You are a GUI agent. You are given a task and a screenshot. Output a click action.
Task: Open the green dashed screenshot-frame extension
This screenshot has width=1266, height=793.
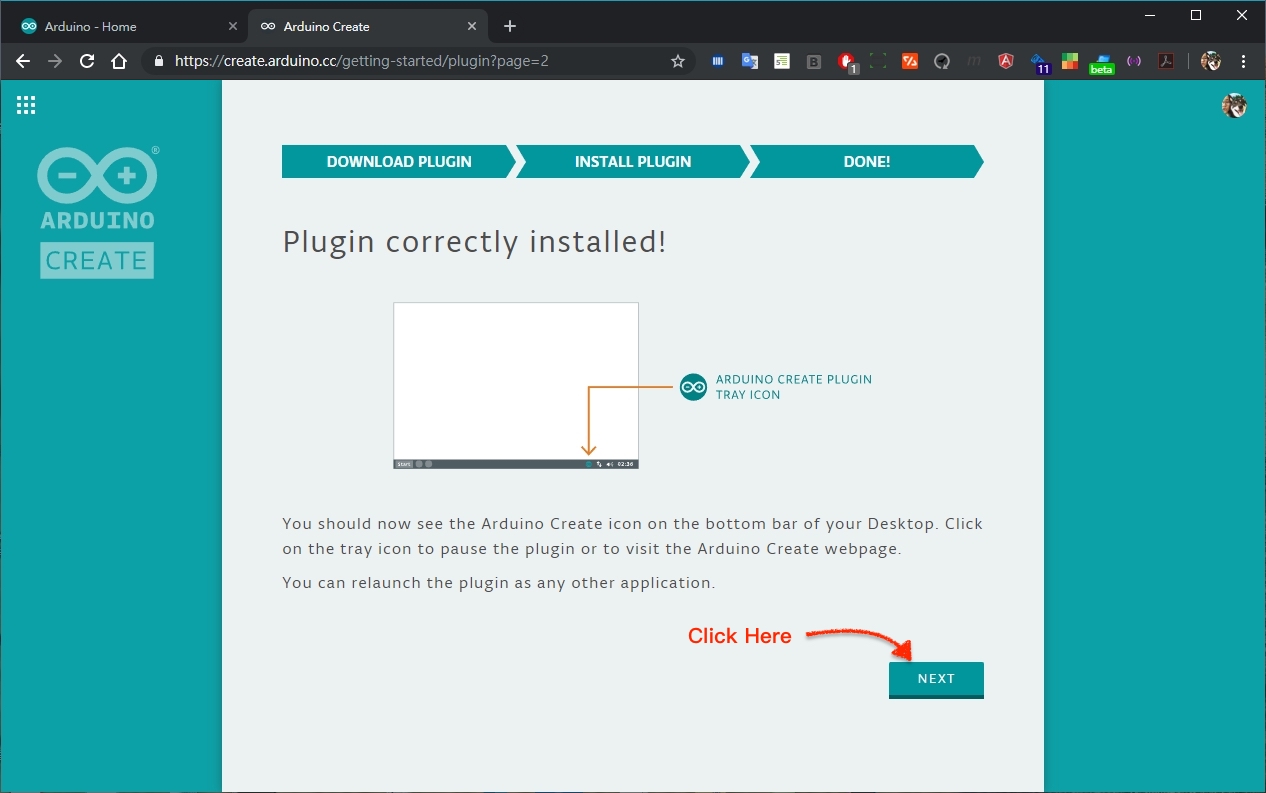[878, 61]
